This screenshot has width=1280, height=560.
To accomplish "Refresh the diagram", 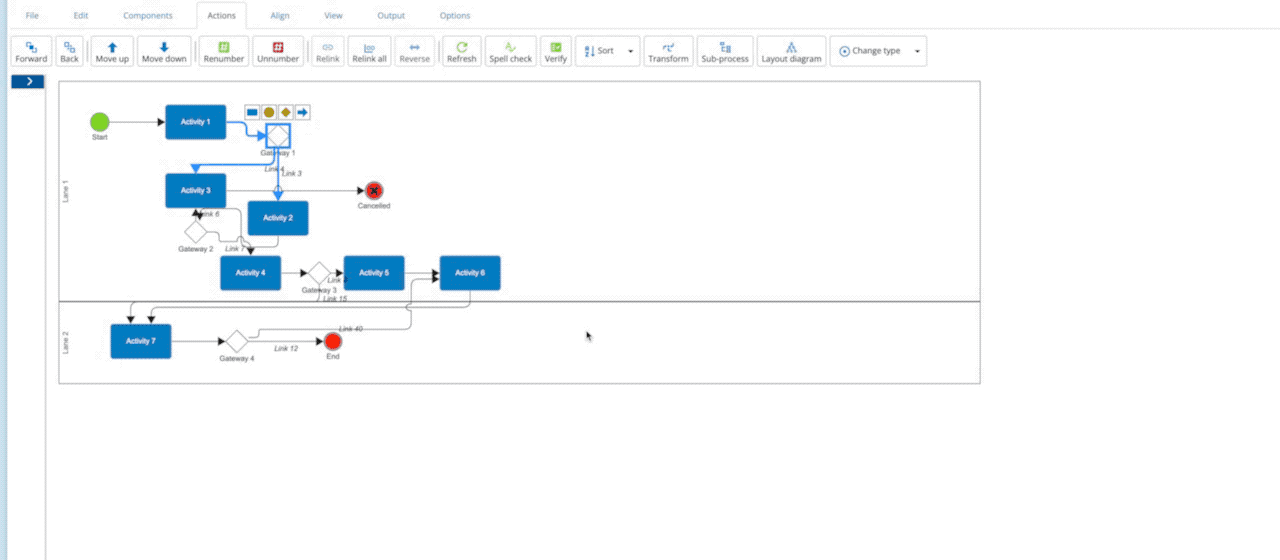I will [461, 52].
